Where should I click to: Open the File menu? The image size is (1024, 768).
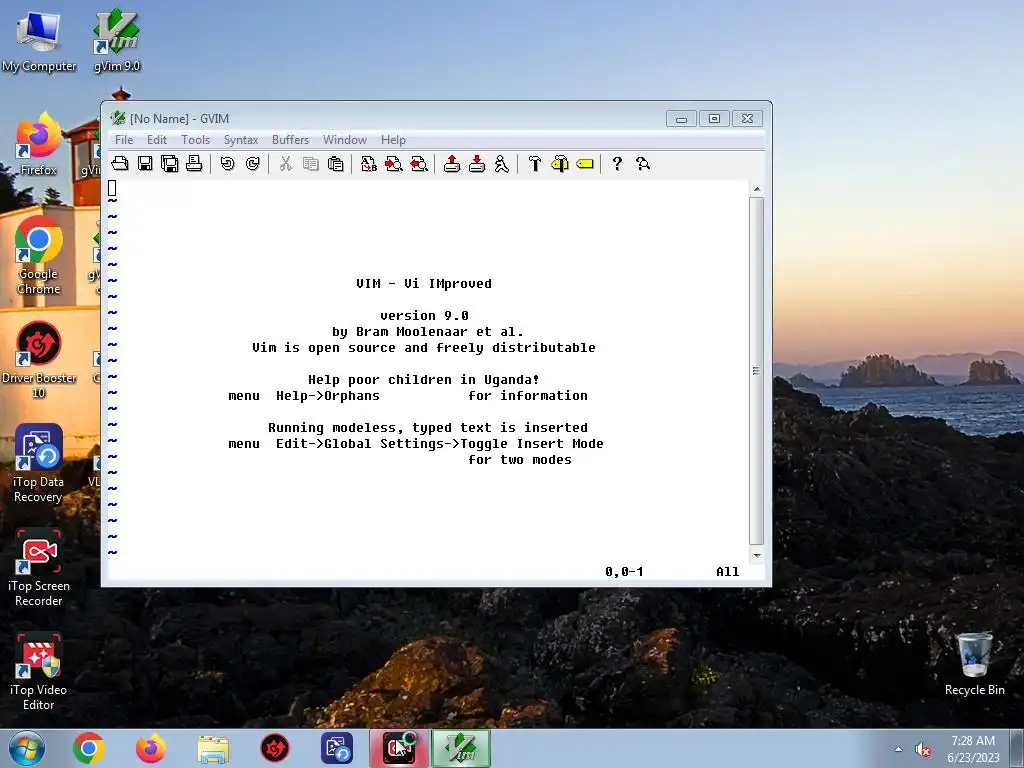click(x=124, y=140)
